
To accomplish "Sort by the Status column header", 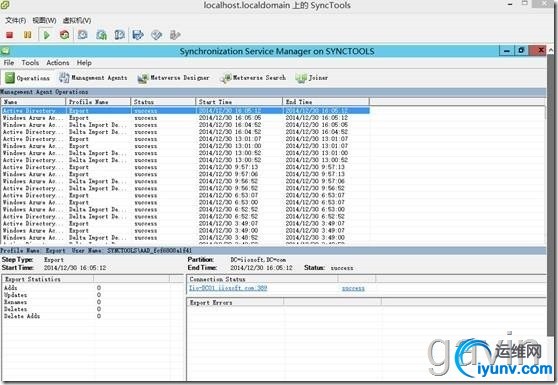I will click(163, 102).
